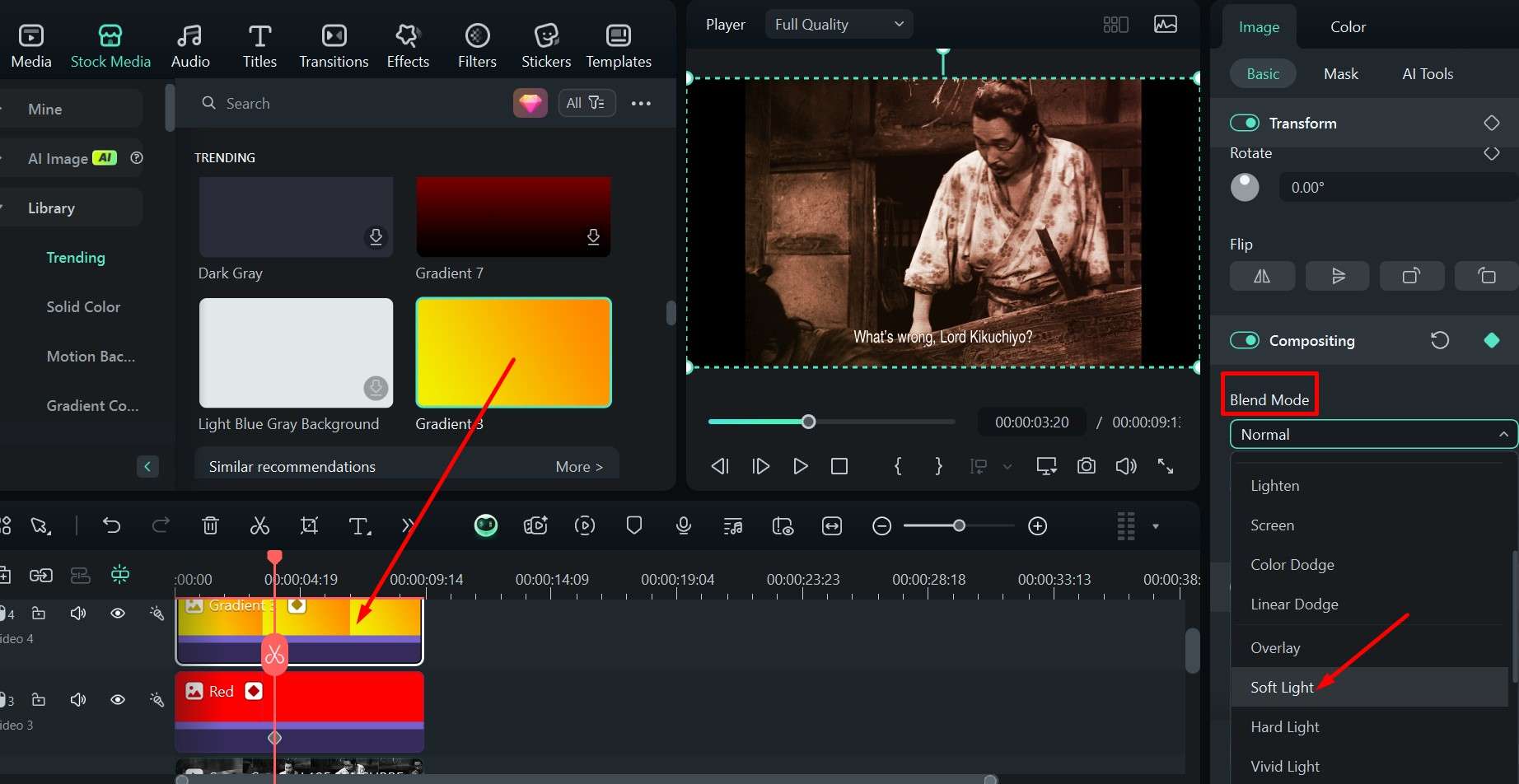
Task: Click the delete trash icon
Action: [210, 526]
